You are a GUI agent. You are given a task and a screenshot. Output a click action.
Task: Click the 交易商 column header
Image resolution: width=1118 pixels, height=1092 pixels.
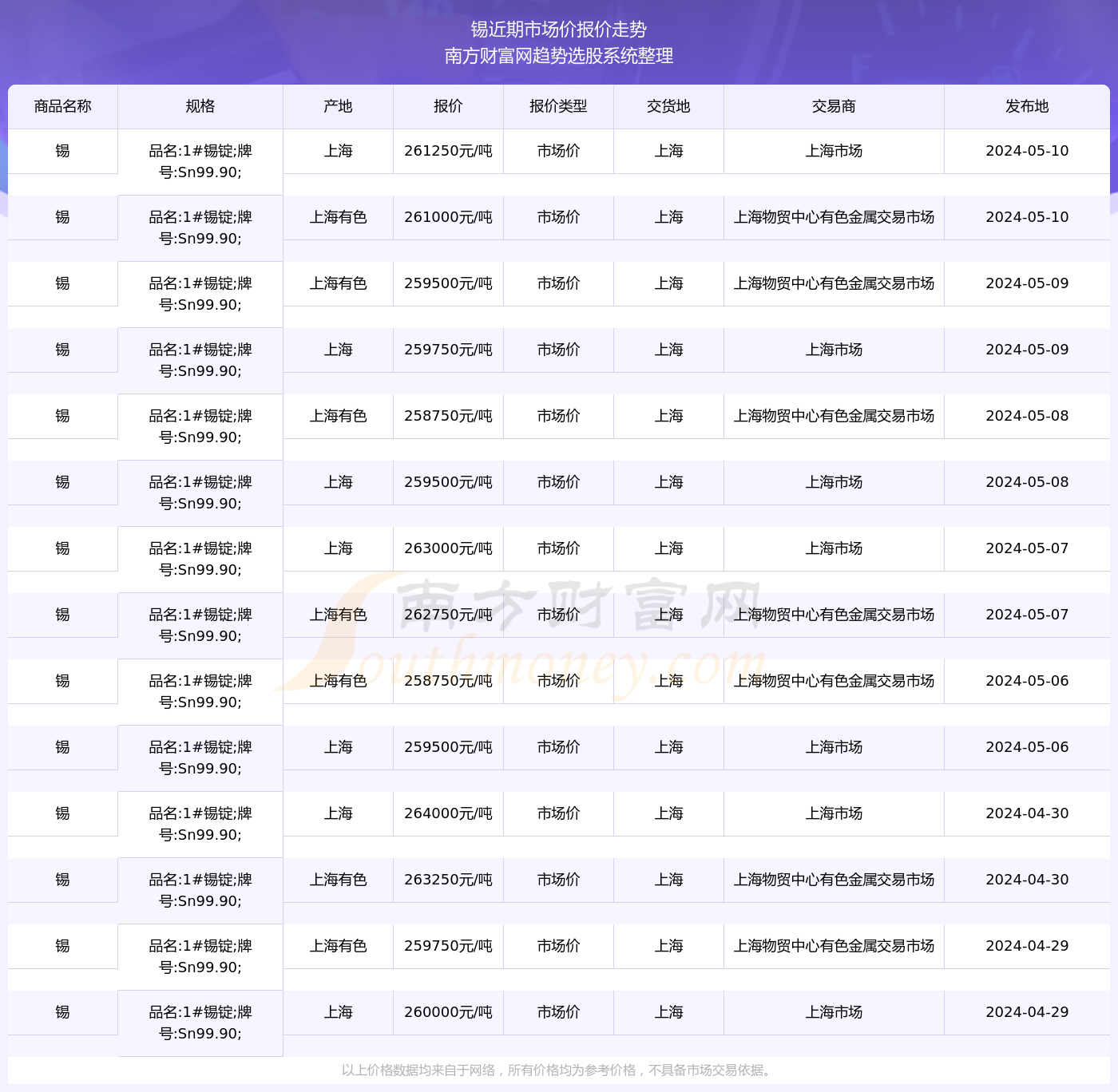coord(835,106)
